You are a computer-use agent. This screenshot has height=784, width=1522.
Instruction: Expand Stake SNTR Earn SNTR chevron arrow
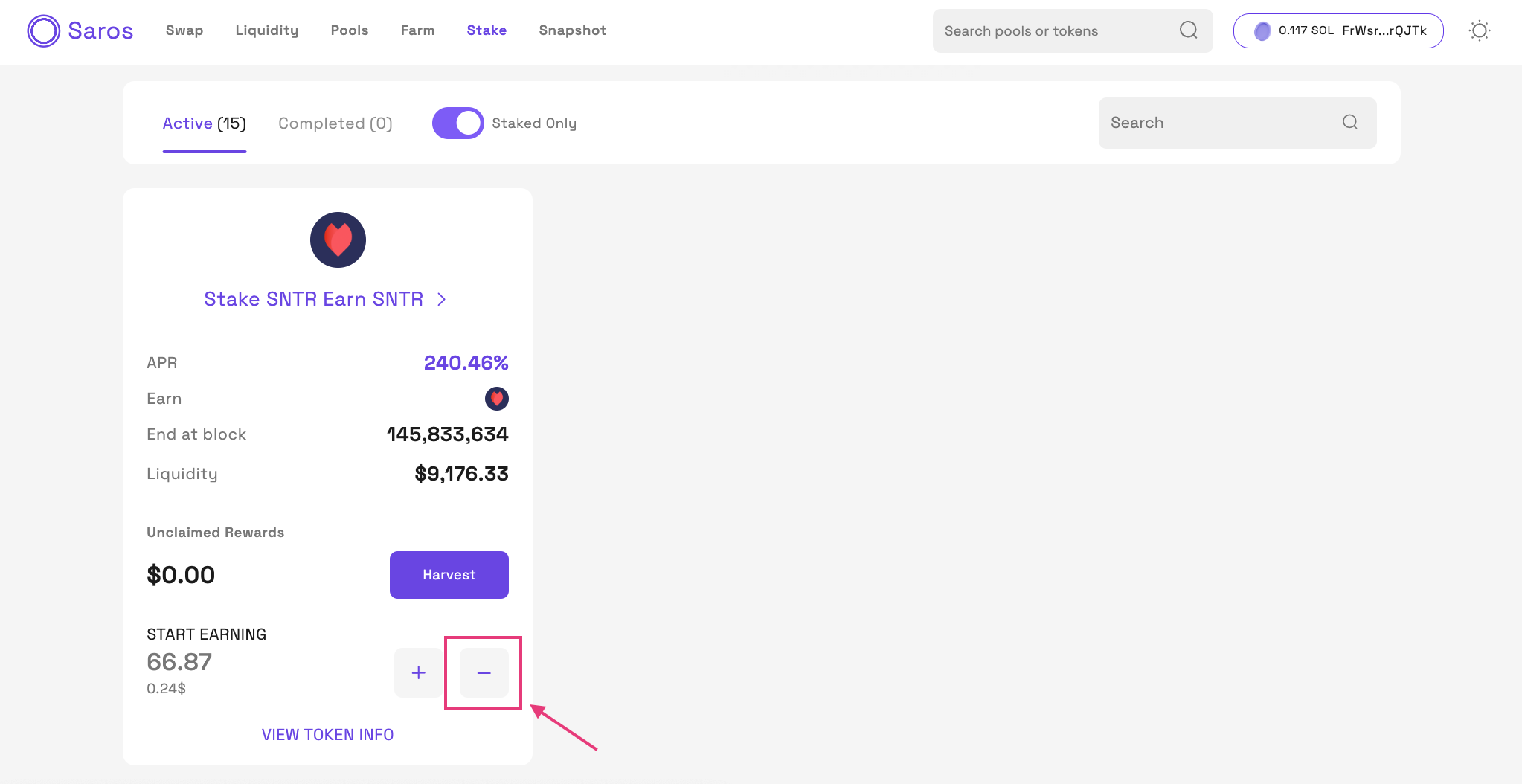[x=442, y=300]
